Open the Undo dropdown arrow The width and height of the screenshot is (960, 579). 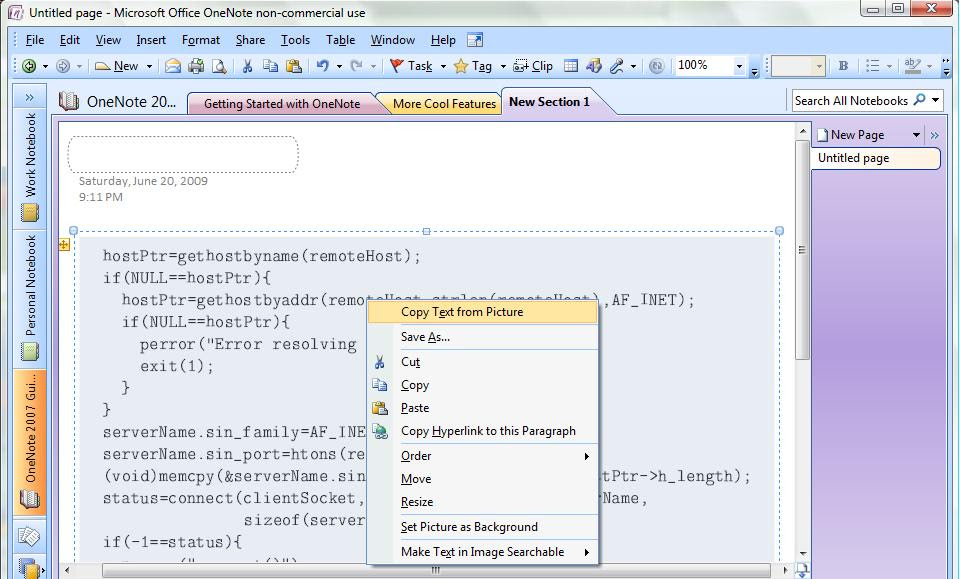(339, 66)
